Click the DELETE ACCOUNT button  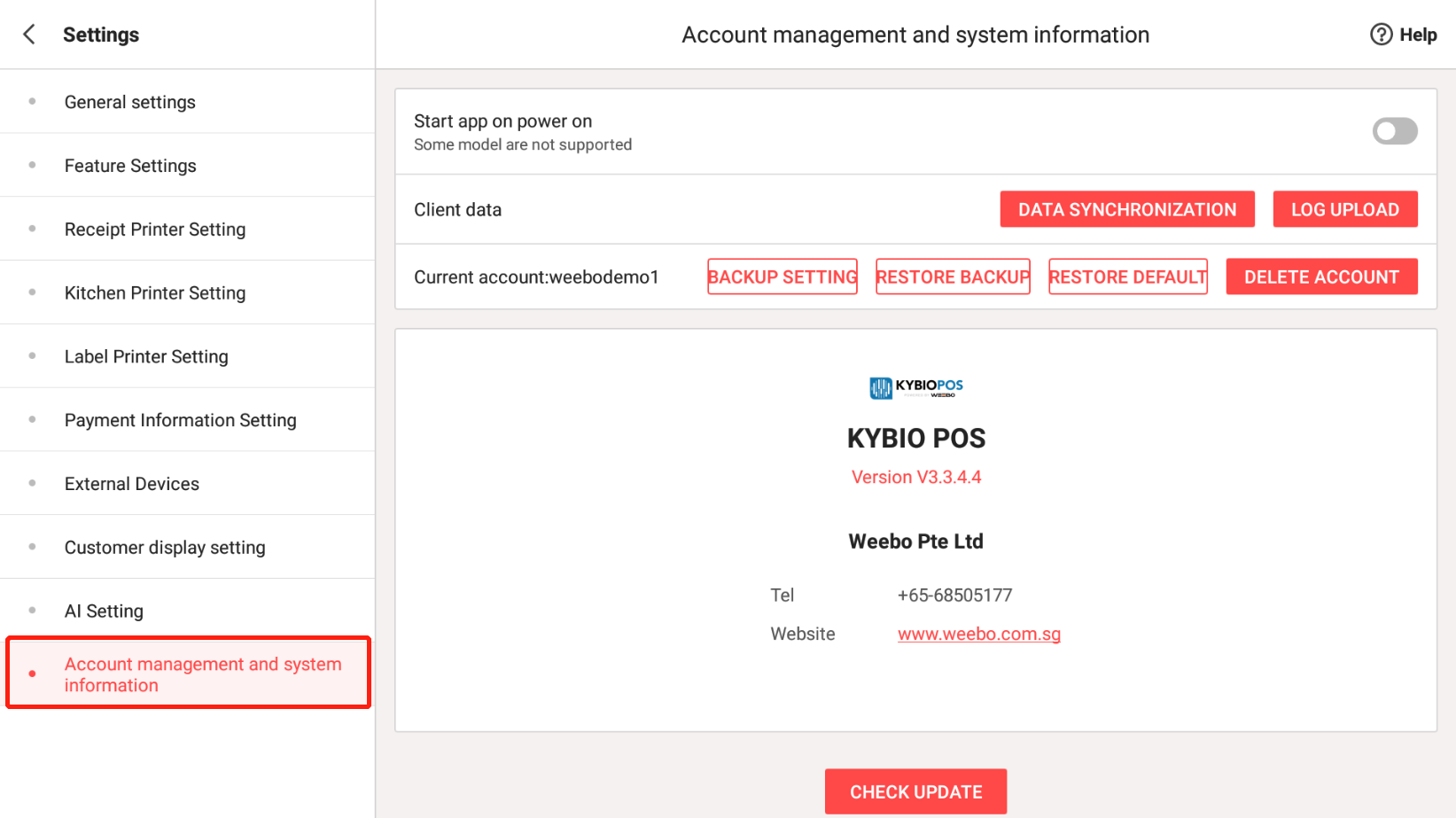[x=1322, y=277]
